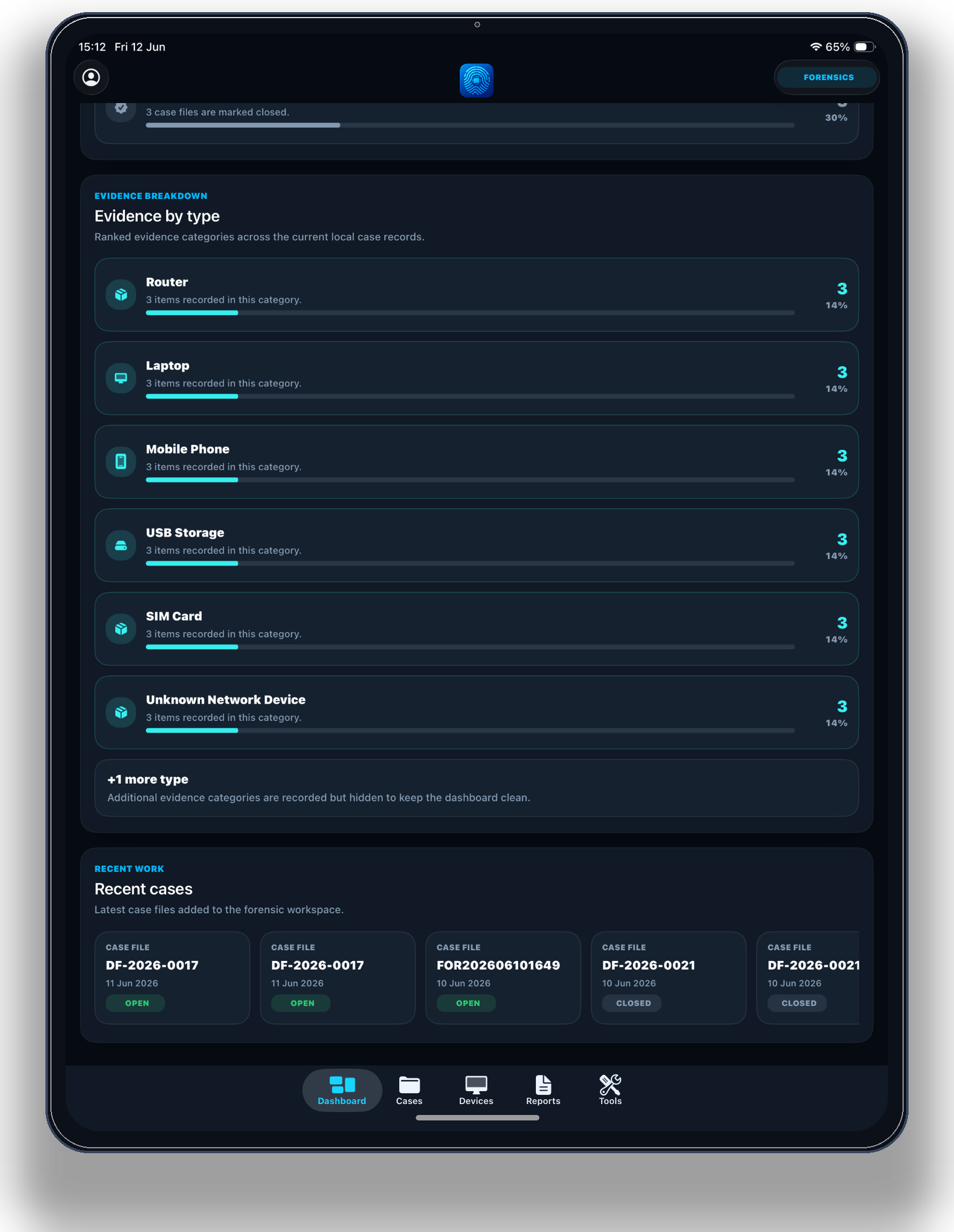Click the Router progress bar

click(470, 313)
